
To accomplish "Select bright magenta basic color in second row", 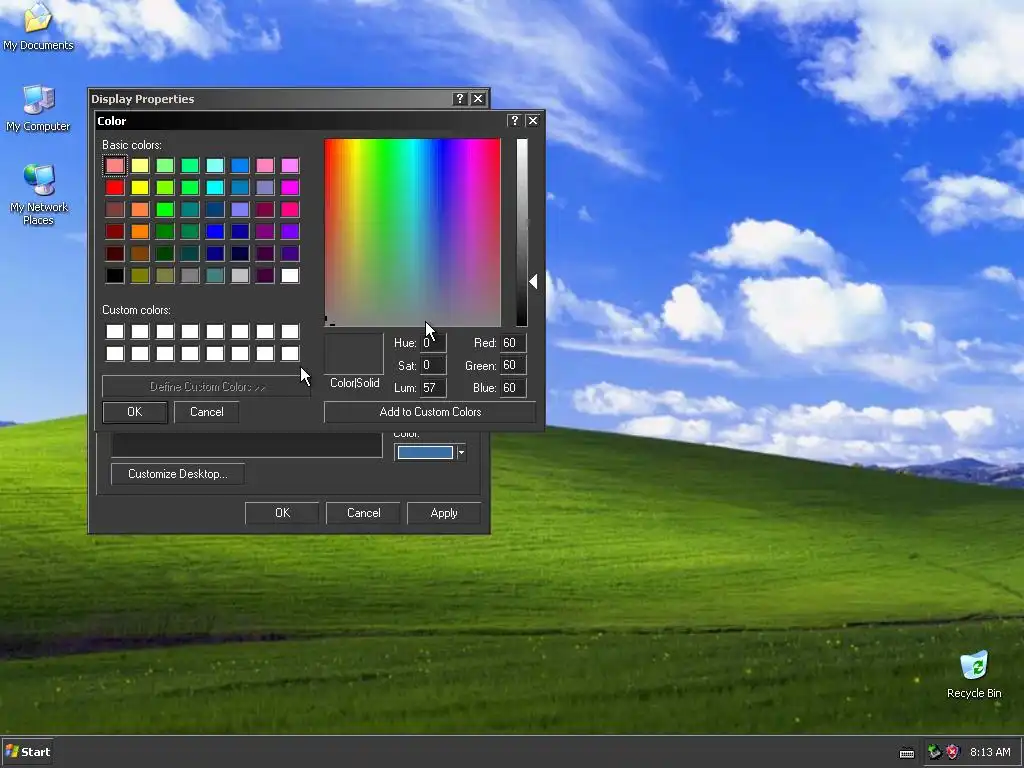I will pyautogui.click(x=290, y=187).
